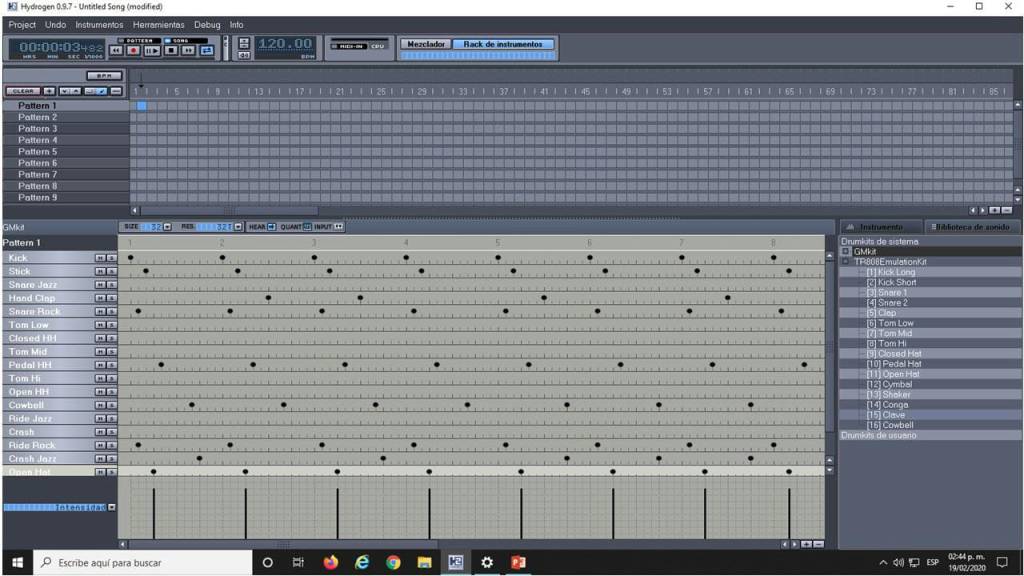Click the Rewind transport button

pyautogui.click(x=116, y=50)
